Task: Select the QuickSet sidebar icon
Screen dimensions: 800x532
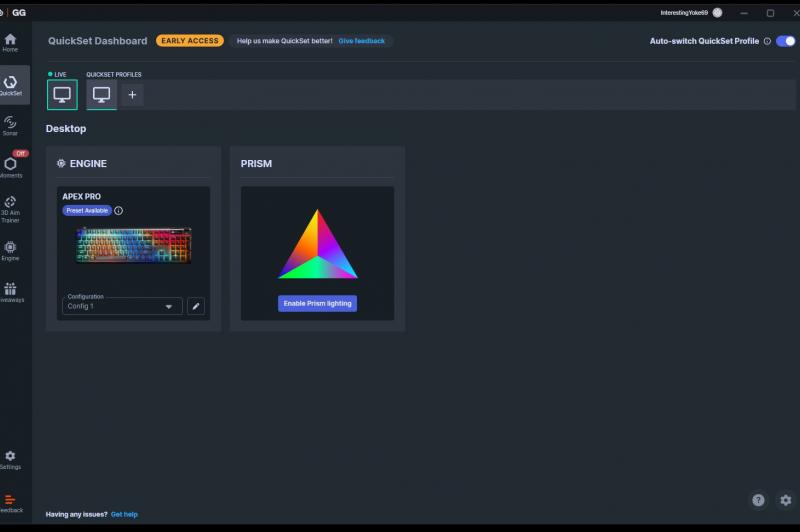Action: tap(10, 85)
